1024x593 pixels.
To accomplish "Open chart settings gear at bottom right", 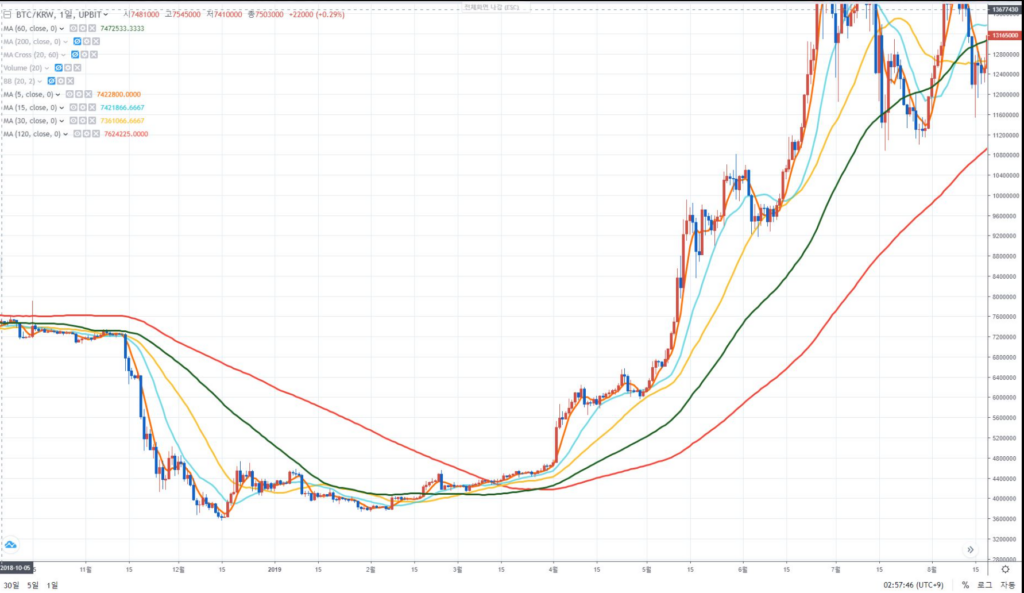I will click(1005, 569).
